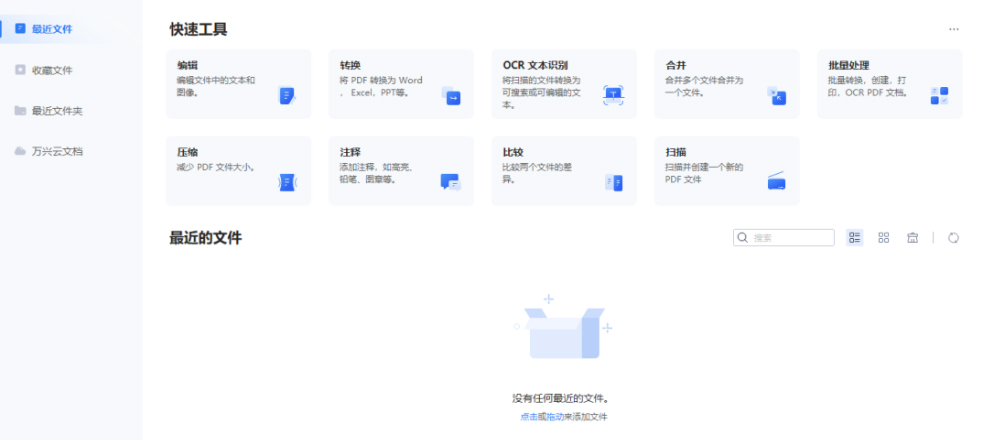This screenshot has height=440, width=996.
Task: Click the 转换 convert icon
Action: 451,96
